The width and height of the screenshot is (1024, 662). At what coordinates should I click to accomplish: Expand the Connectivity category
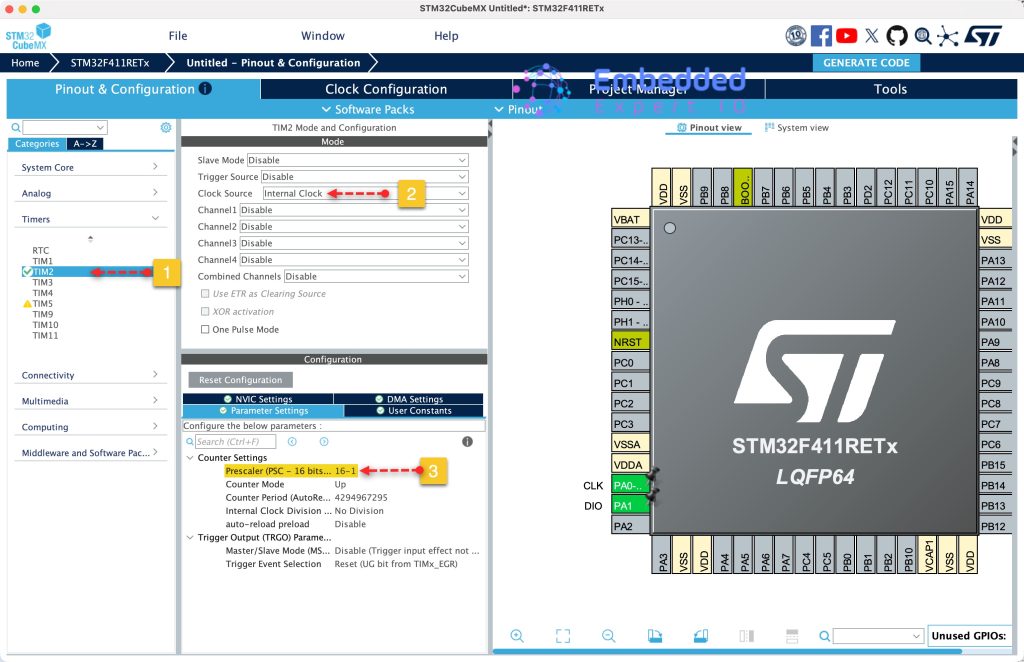click(90, 375)
